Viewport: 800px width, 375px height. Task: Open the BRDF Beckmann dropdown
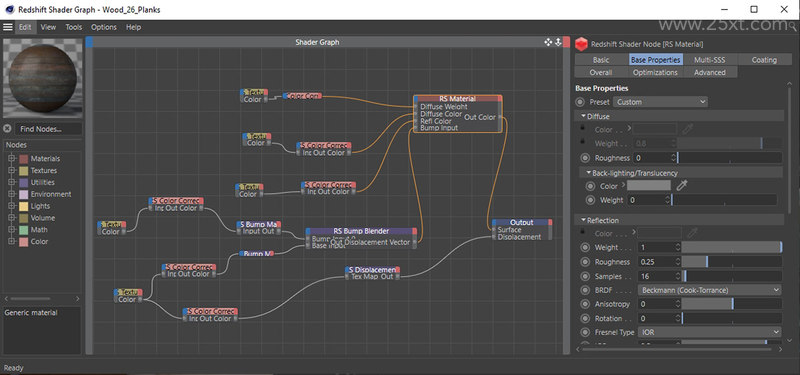[x=709, y=290]
